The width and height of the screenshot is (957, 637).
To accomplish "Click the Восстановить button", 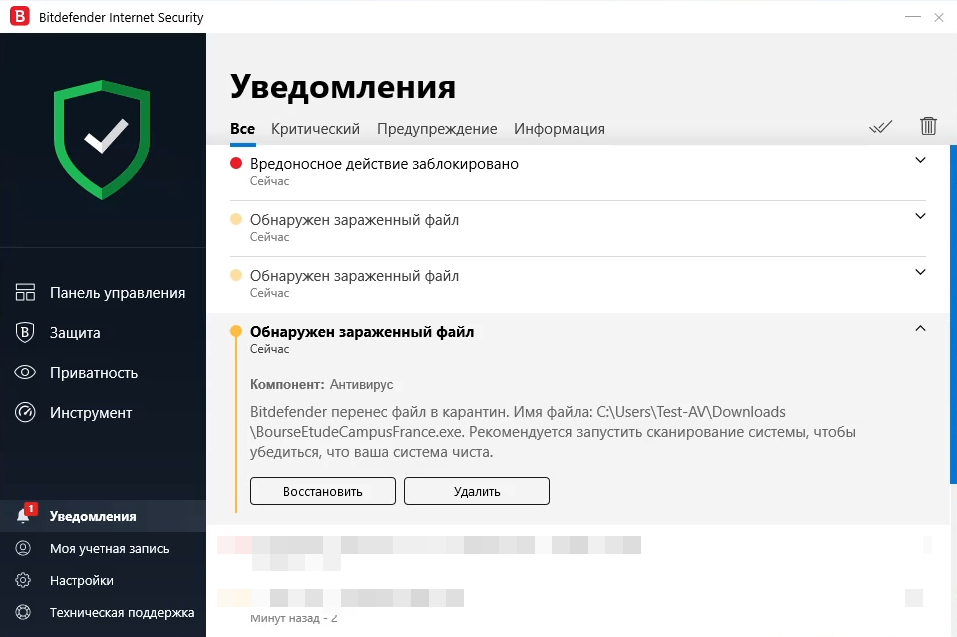I will point(323,491).
